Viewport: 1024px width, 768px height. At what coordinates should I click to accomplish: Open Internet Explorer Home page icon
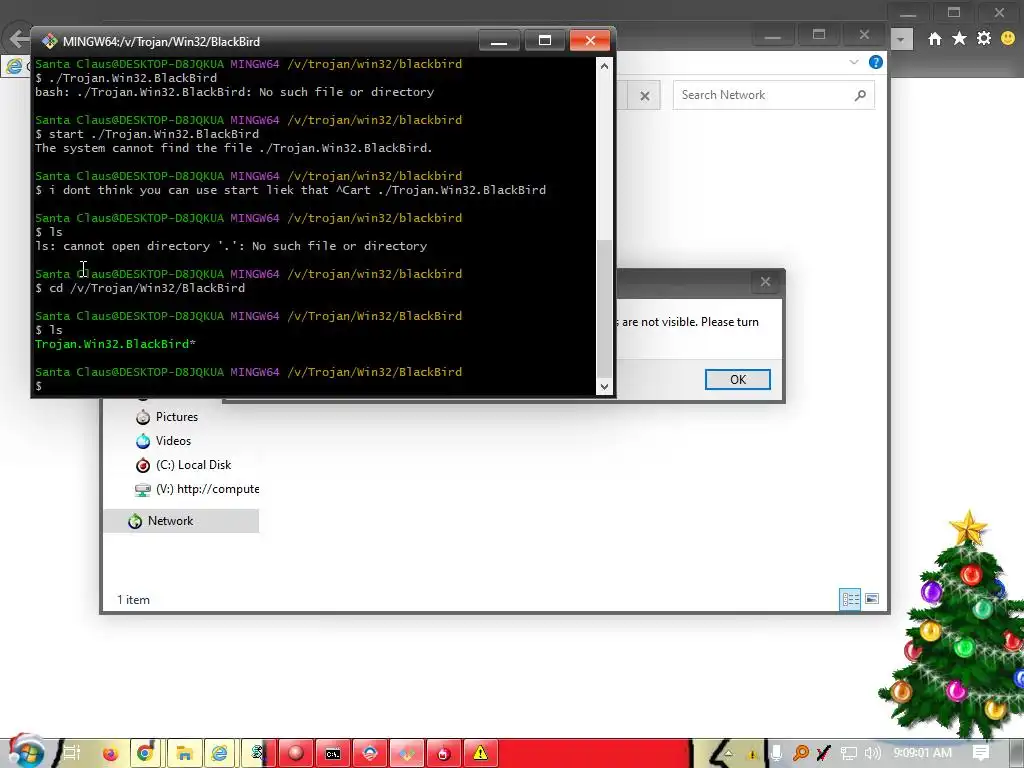coord(935,39)
